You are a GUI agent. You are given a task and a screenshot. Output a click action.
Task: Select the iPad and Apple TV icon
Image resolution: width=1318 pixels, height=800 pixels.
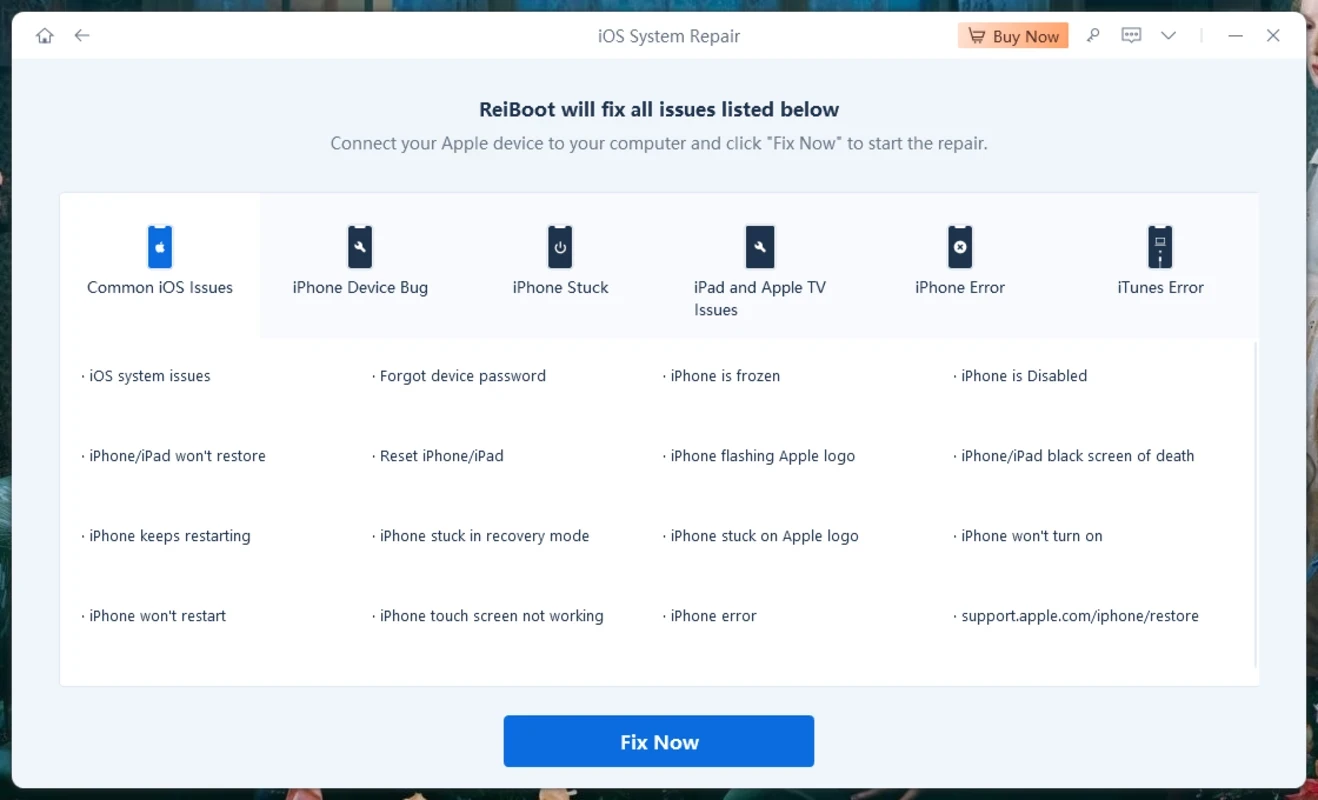point(760,247)
